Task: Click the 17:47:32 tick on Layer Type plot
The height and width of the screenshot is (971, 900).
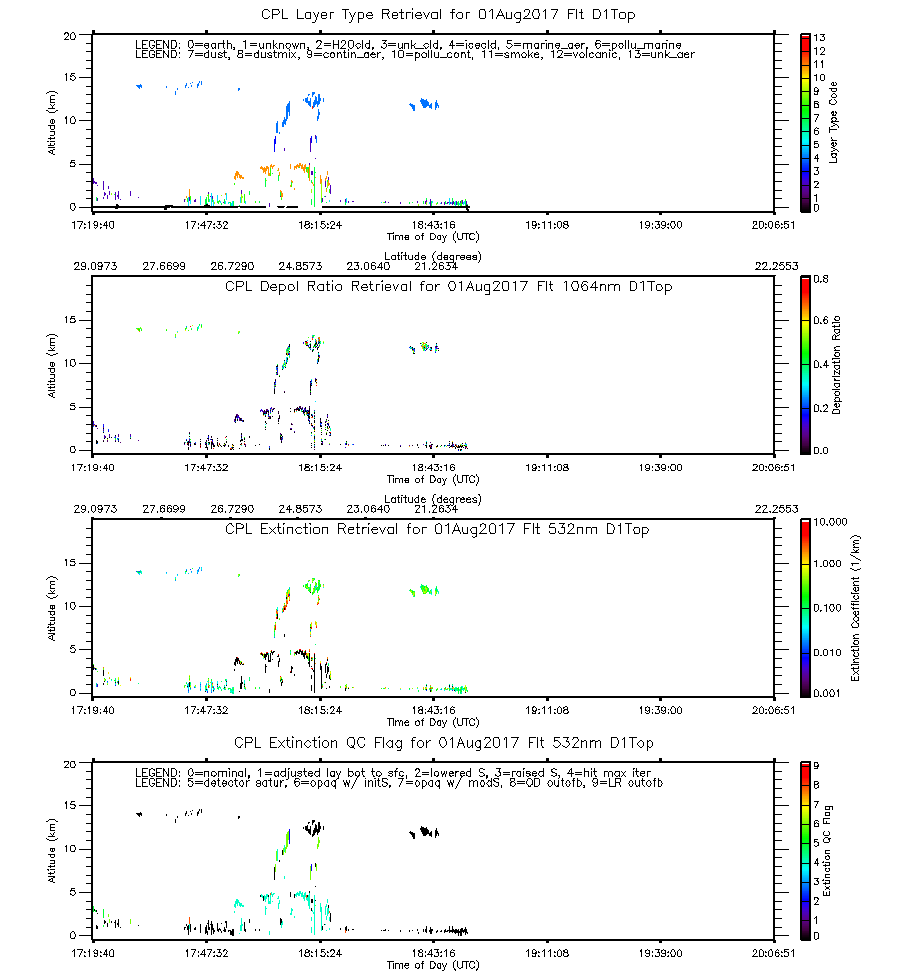Action: 206,225
